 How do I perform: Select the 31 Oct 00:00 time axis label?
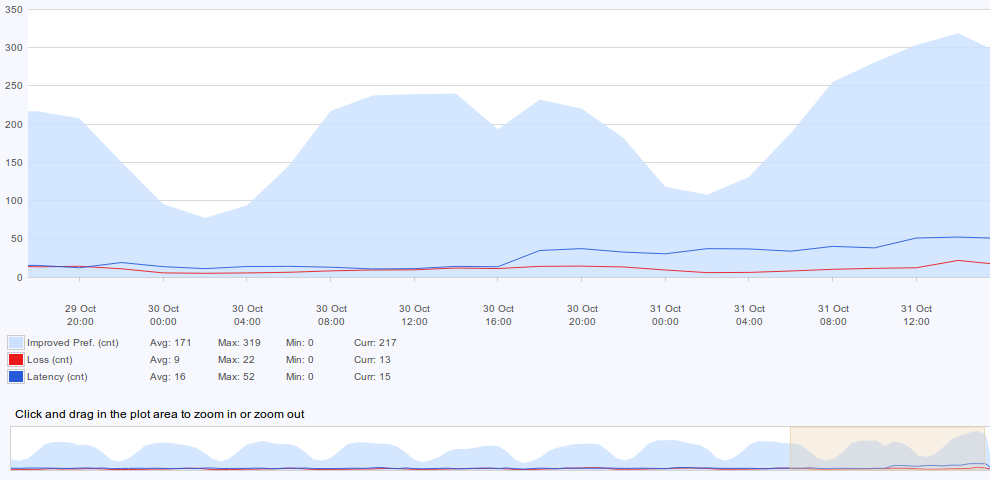[665, 315]
